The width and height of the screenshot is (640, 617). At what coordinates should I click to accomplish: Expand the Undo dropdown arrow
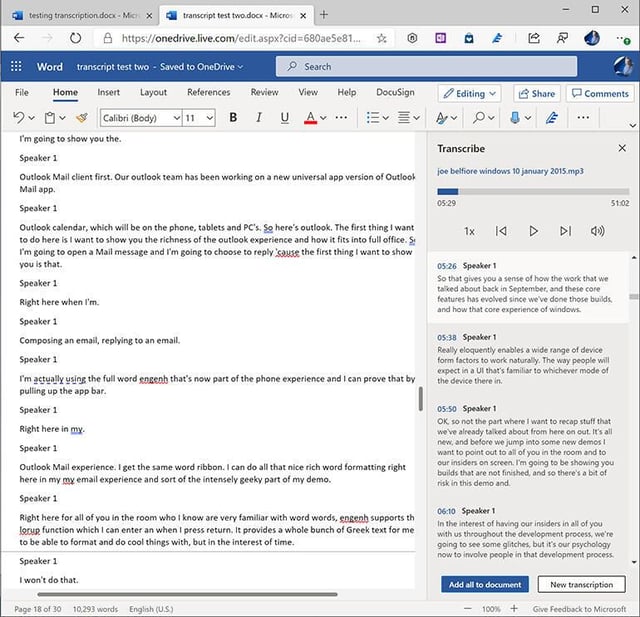point(31,118)
